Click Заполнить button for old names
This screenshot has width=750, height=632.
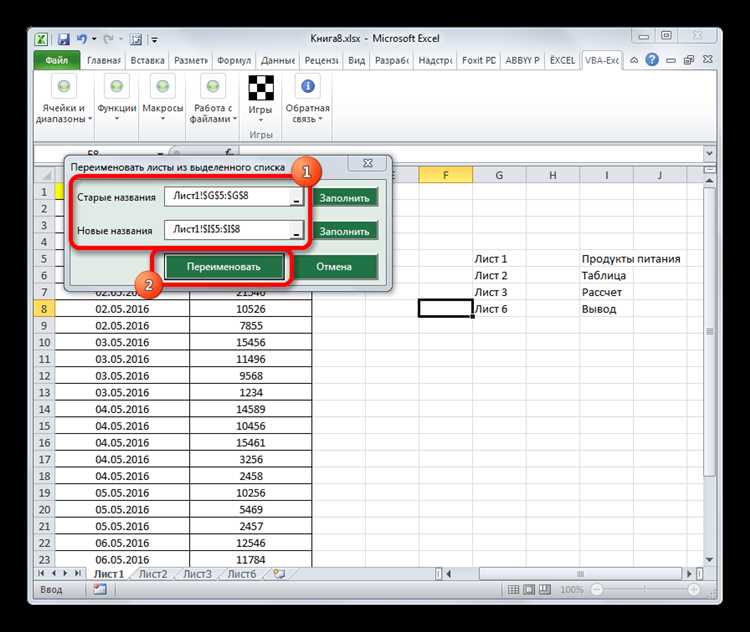tap(344, 198)
